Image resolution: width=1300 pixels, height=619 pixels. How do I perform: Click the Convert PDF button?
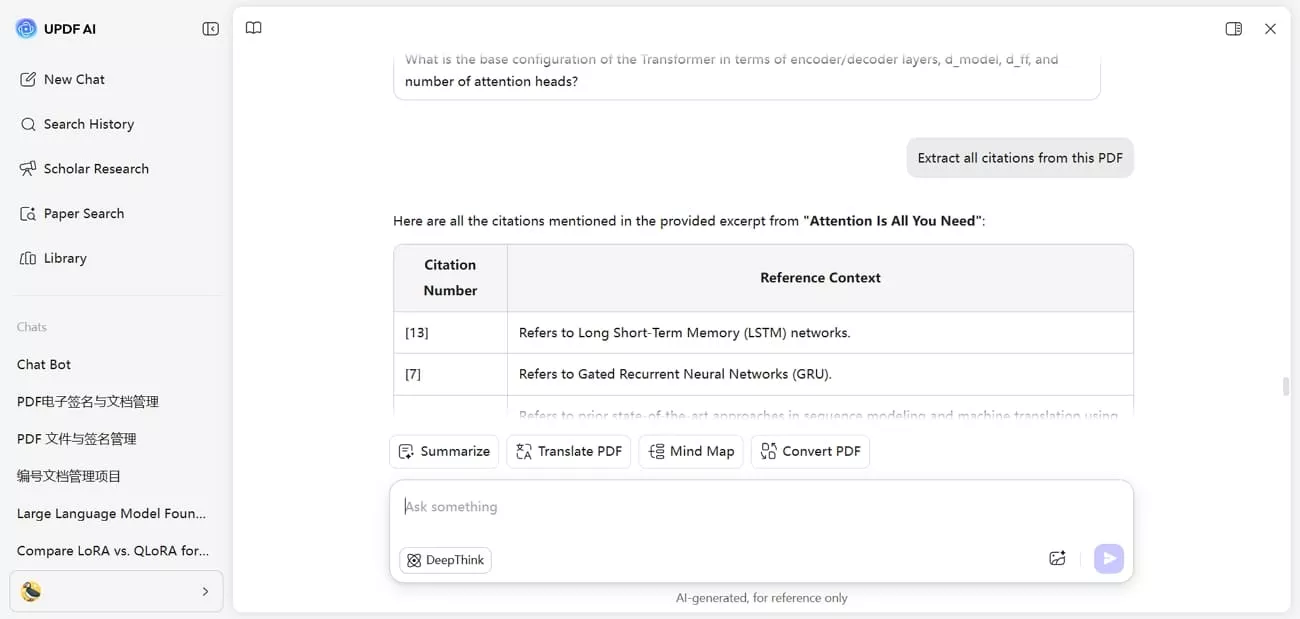tap(810, 451)
